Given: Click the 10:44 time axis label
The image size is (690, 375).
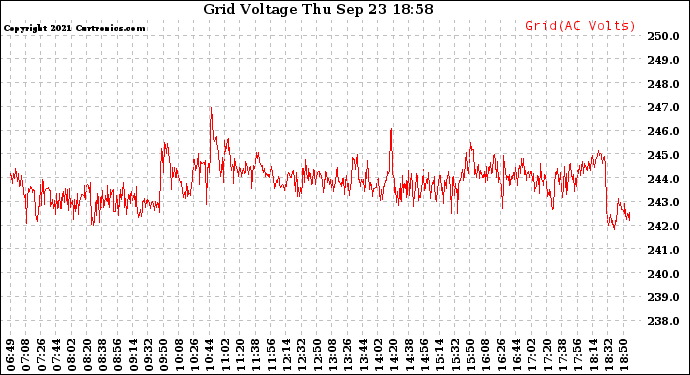Looking at the screenshot, I should (211, 355).
